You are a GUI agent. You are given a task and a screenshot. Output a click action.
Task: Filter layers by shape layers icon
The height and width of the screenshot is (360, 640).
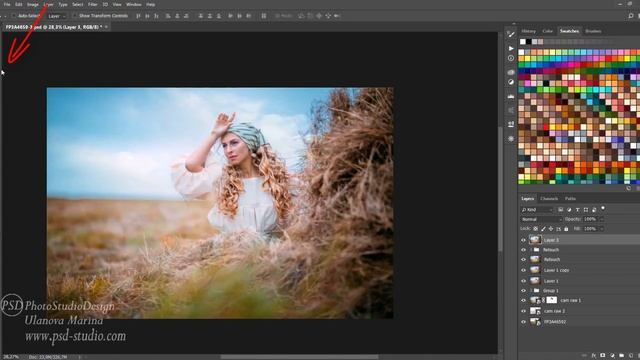pyautogui.click(x=586, y=210)
